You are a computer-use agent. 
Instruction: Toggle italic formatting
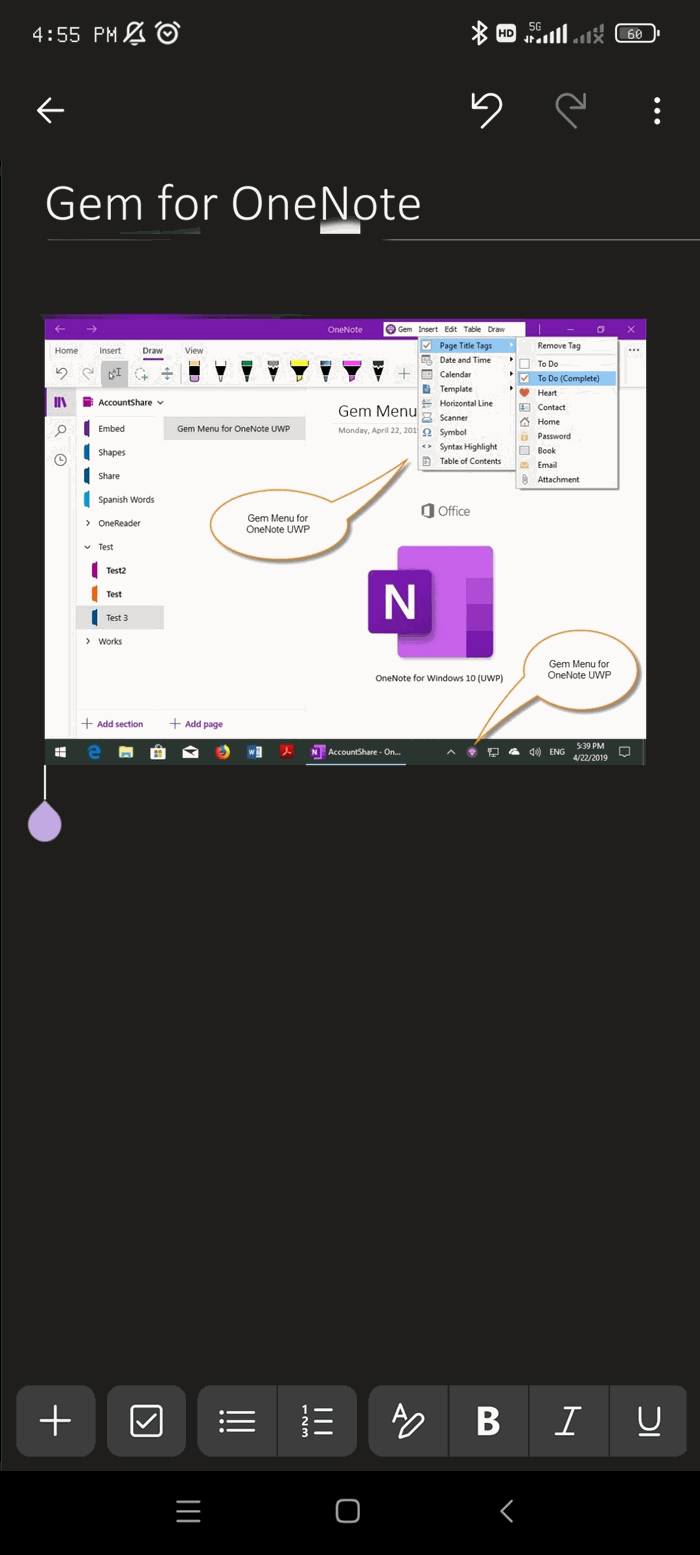click(x=569, y=1420)
